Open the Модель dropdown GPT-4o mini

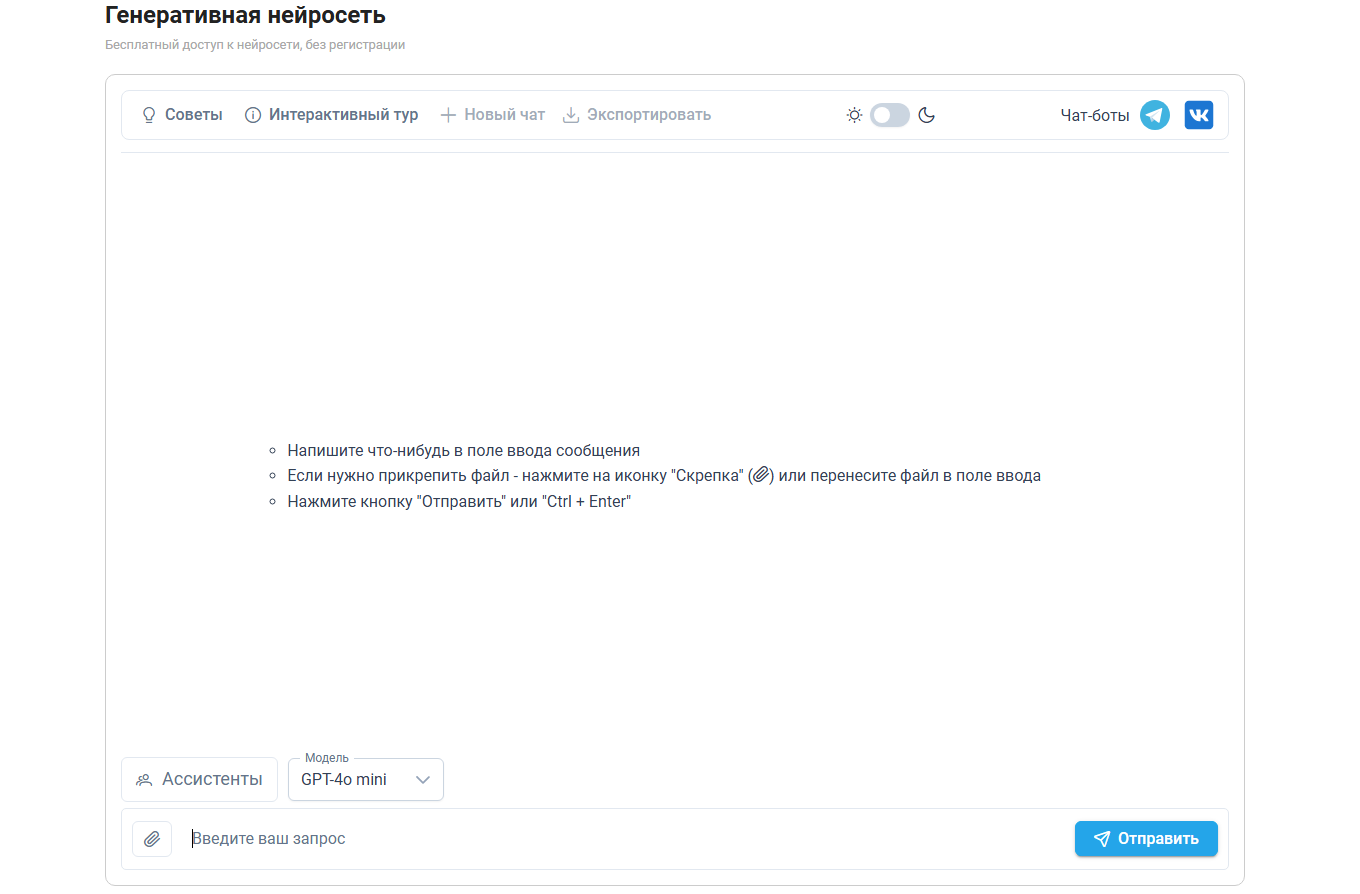click(366, 779)
